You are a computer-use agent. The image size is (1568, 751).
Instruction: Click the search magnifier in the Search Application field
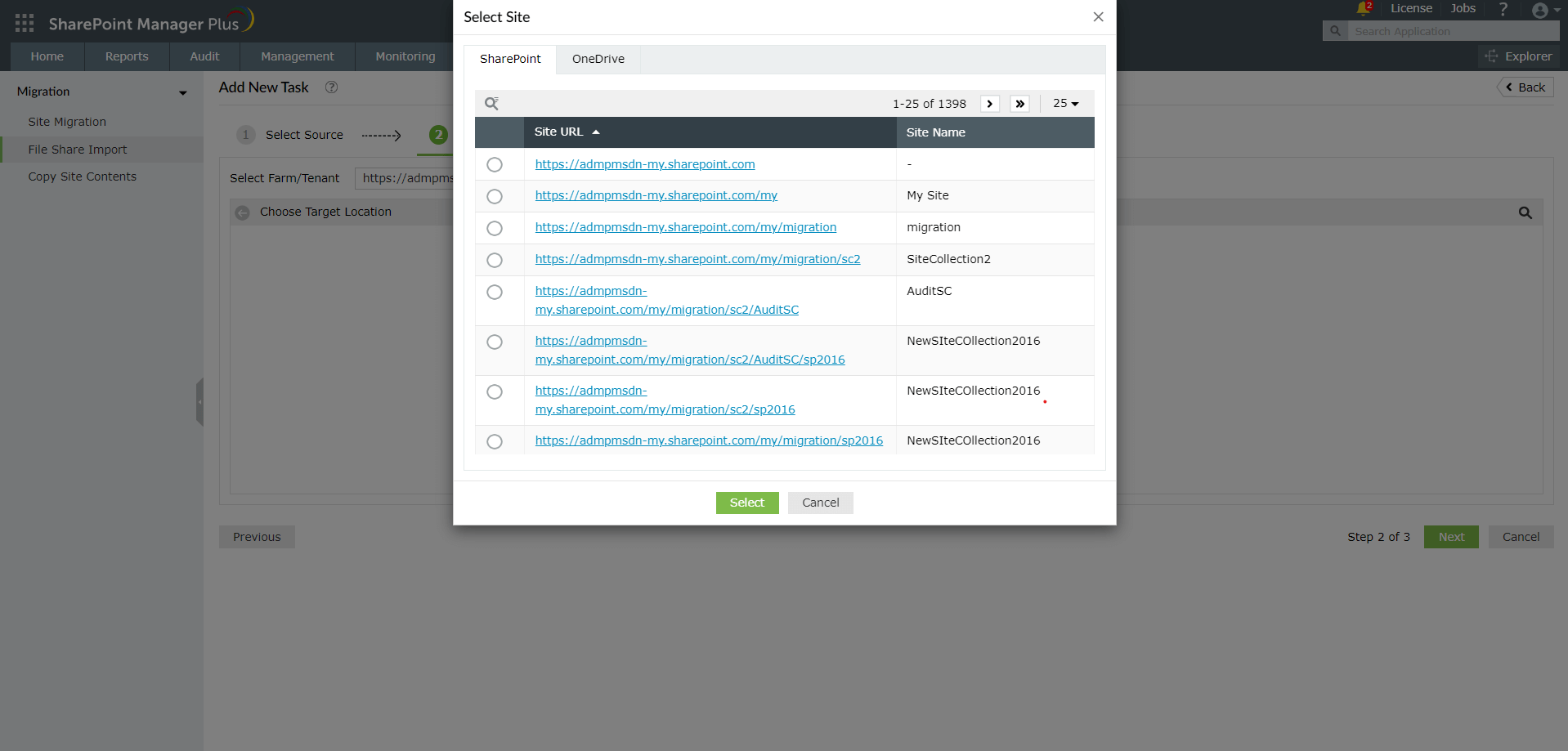click(x=1334, y=30)
